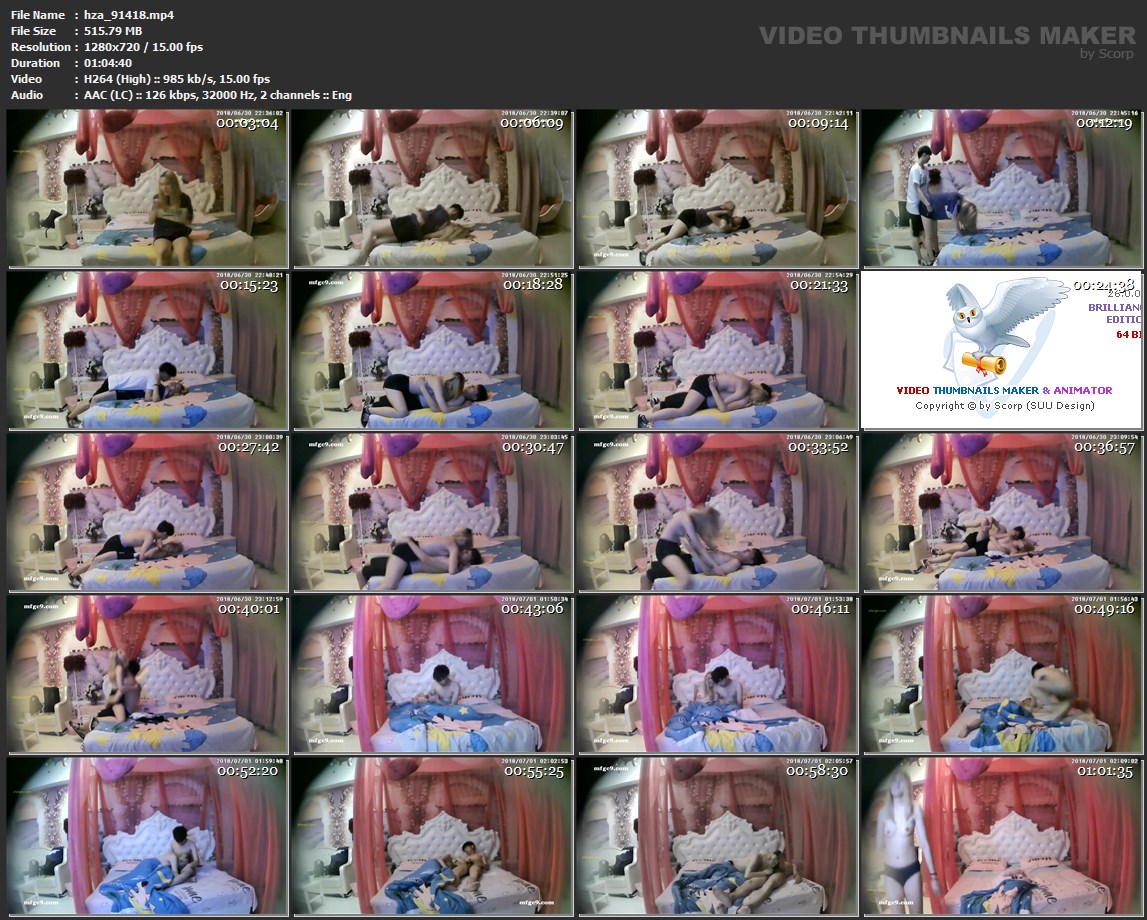The image size is (1147, 920).
Task: Choose the thumbnail stamped 00:40:01
Action: (148, 674)
